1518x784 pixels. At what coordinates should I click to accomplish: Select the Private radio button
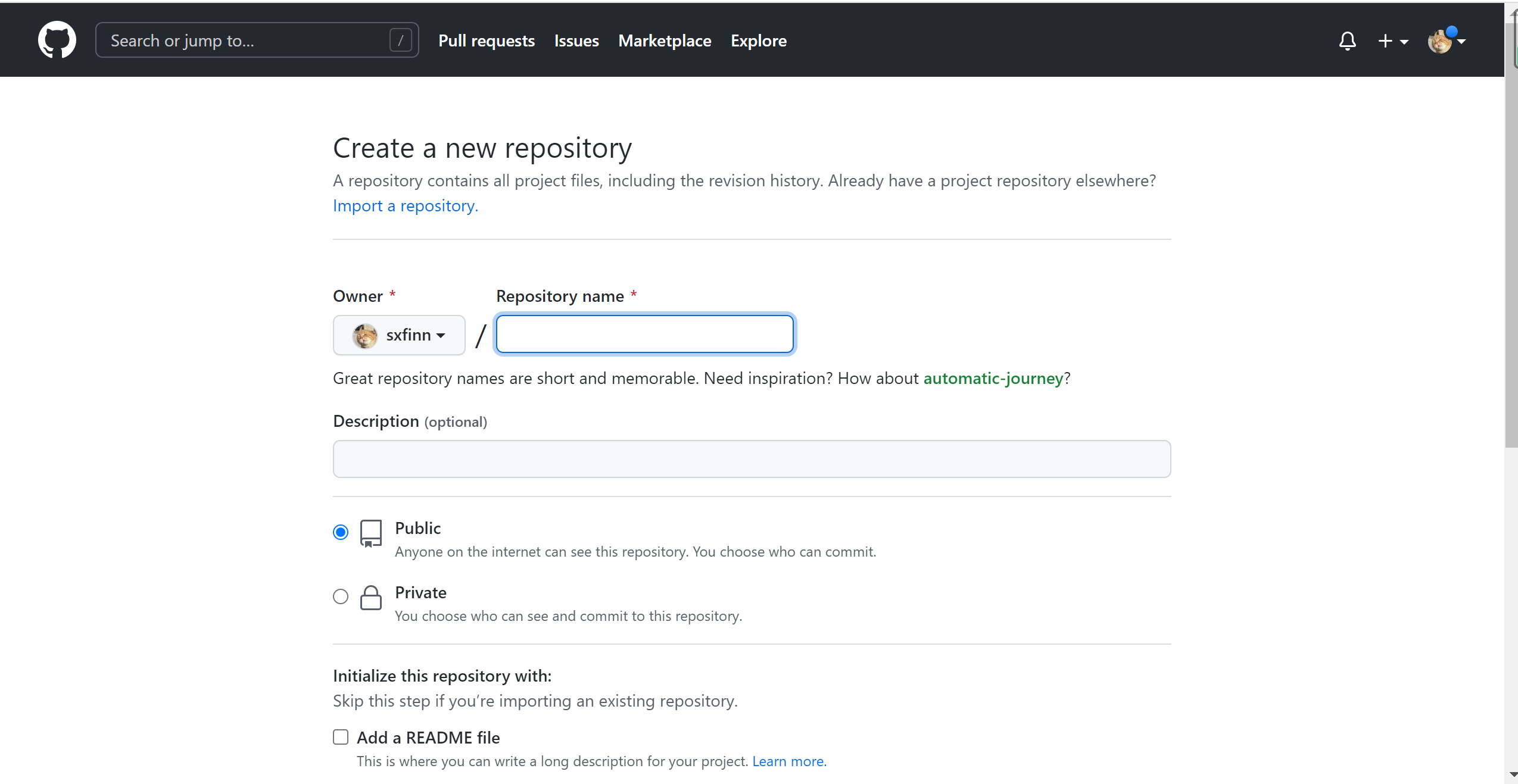pyautogui.click(x=341, y=596)
